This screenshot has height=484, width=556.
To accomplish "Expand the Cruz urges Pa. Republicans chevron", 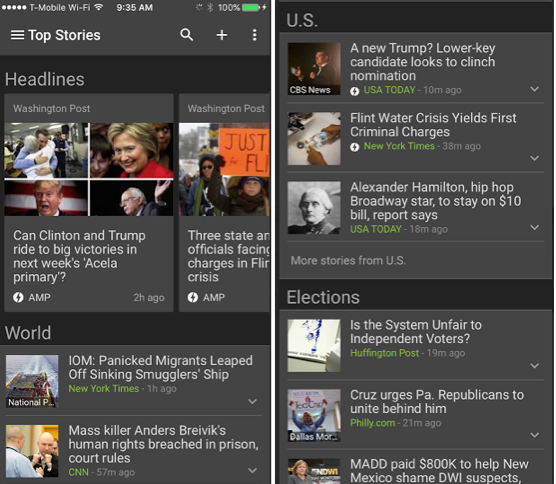I will point(535,435).
